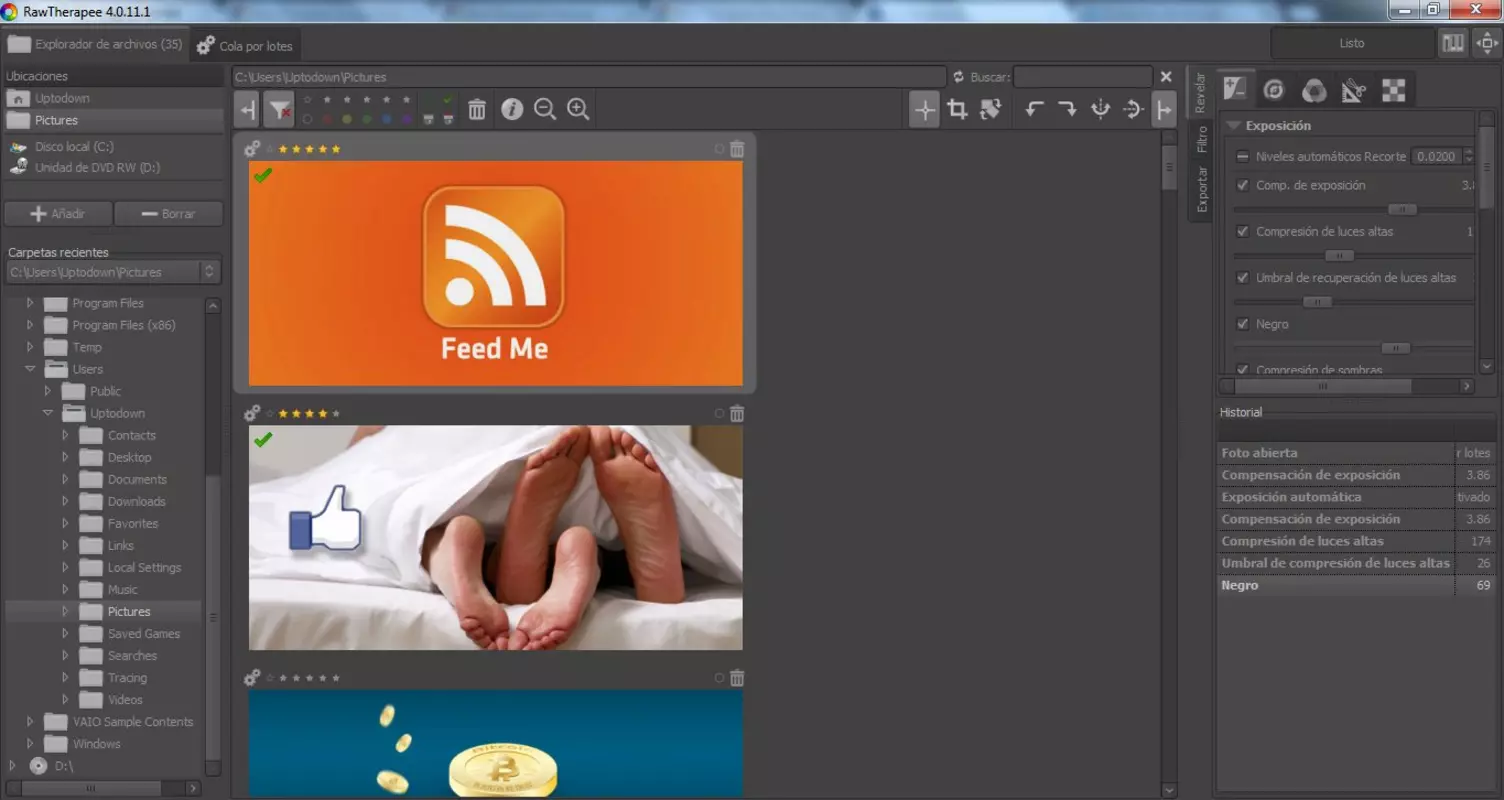1504x800 pixels.
Task: Clear the search with the X icon
Action: pyautogui.click(x=1166, y=77)
